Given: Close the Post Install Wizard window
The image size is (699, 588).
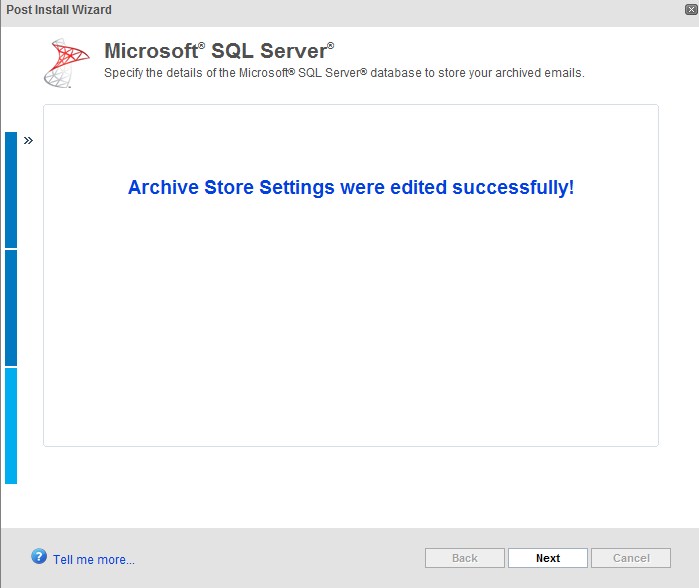Looking at the screenshot, I should (x=691, y=9).
